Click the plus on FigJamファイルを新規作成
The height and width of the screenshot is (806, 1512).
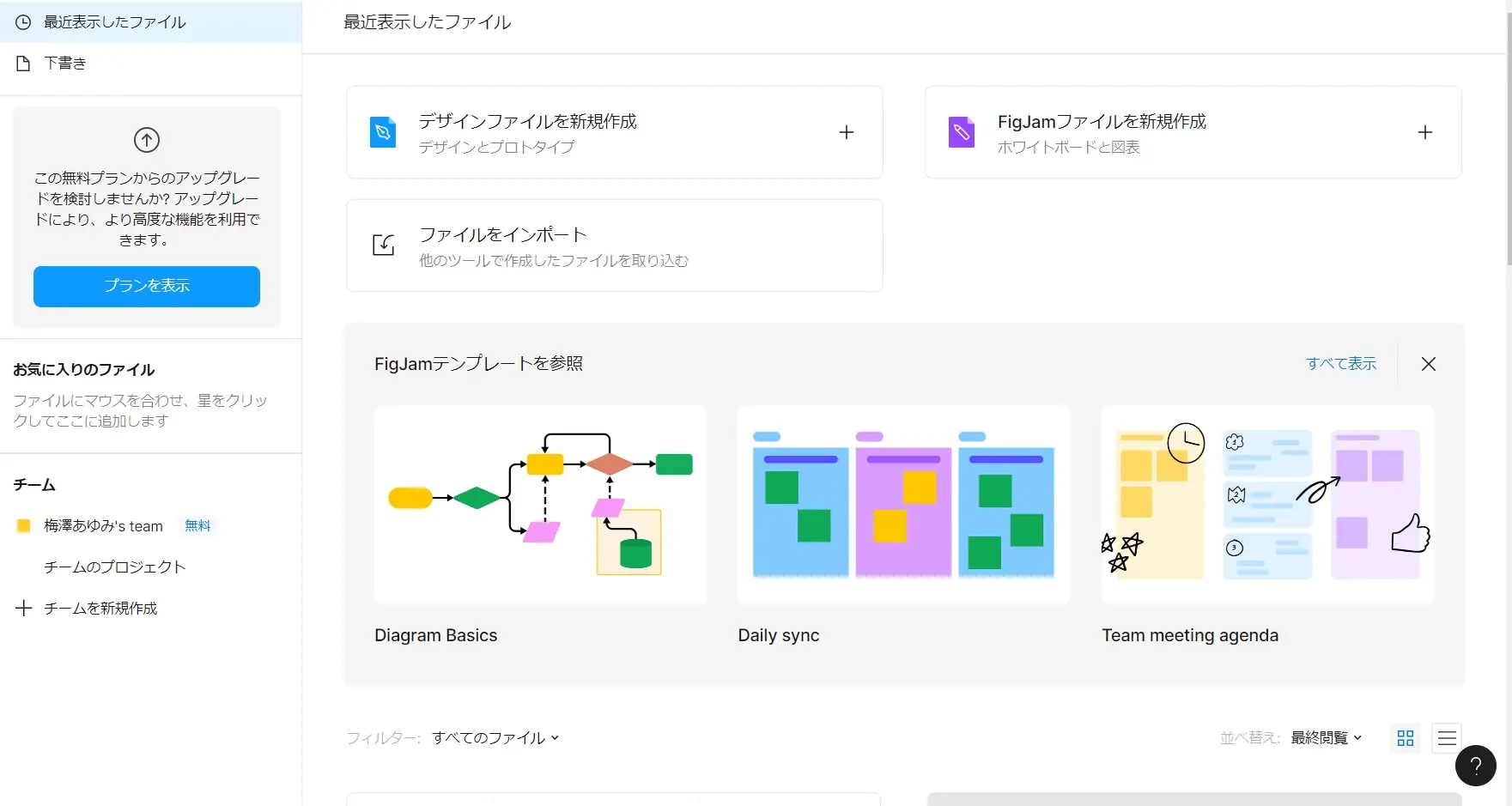1425,132
